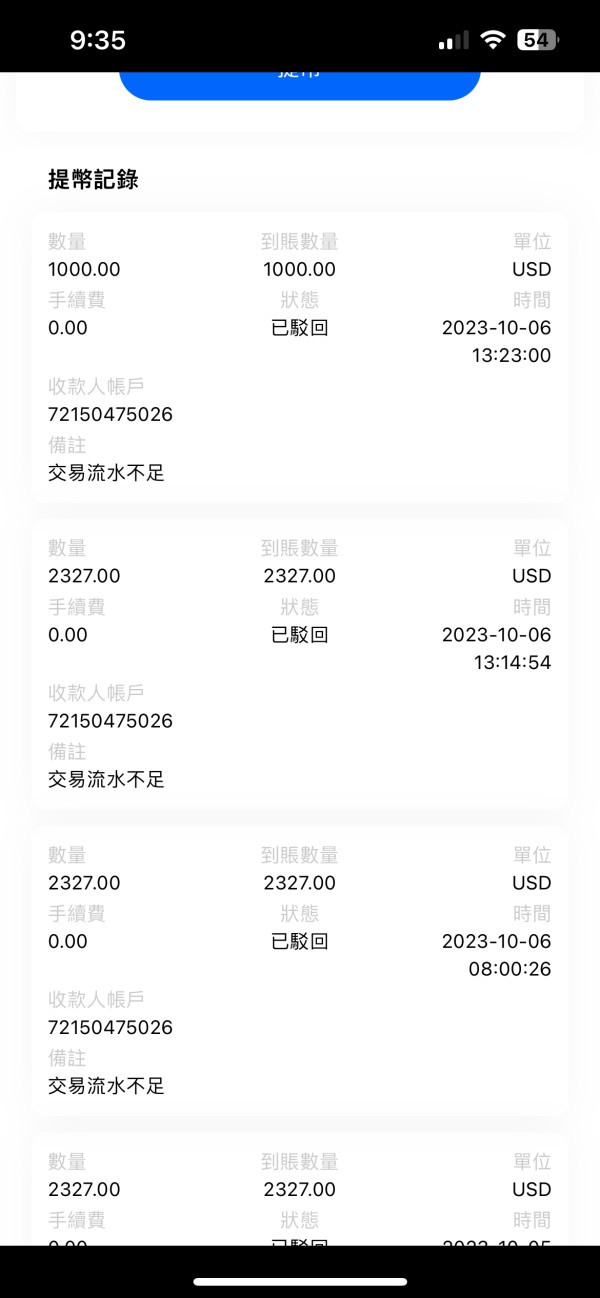
Task: Tap 交易流水不足 remark in the 13:14:54 record
Action: (106, 780)
